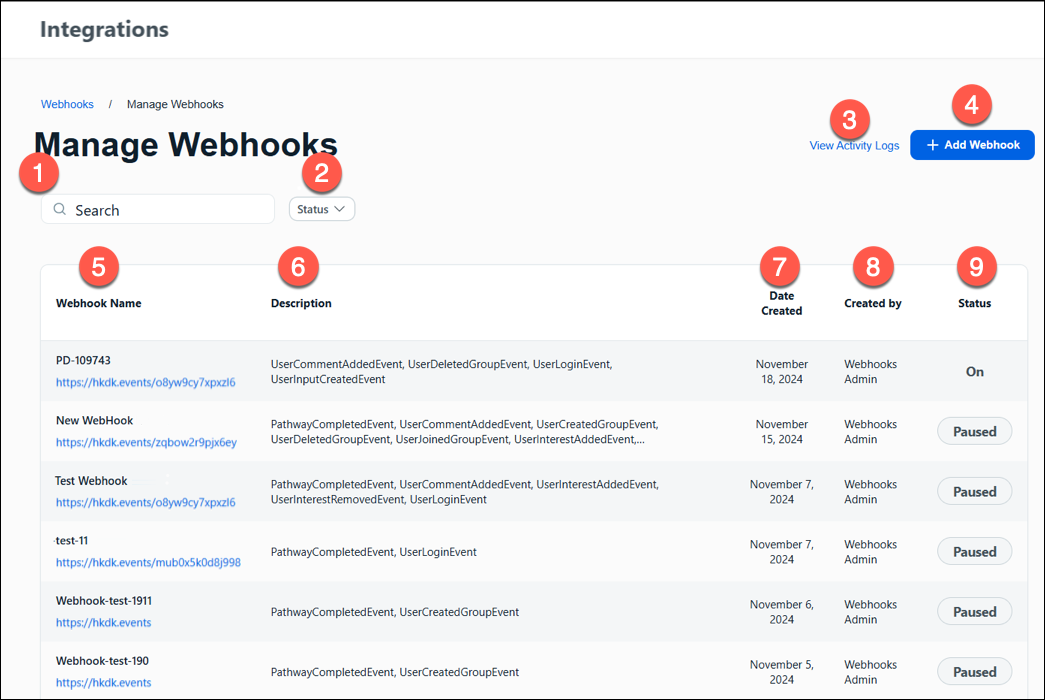The image size is (1045, 700).
Task: Click View Activity Logs
Action: [853, 144]
